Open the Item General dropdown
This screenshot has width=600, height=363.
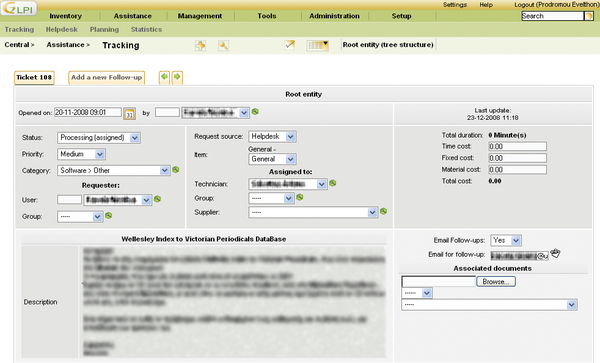coord(272,159)
